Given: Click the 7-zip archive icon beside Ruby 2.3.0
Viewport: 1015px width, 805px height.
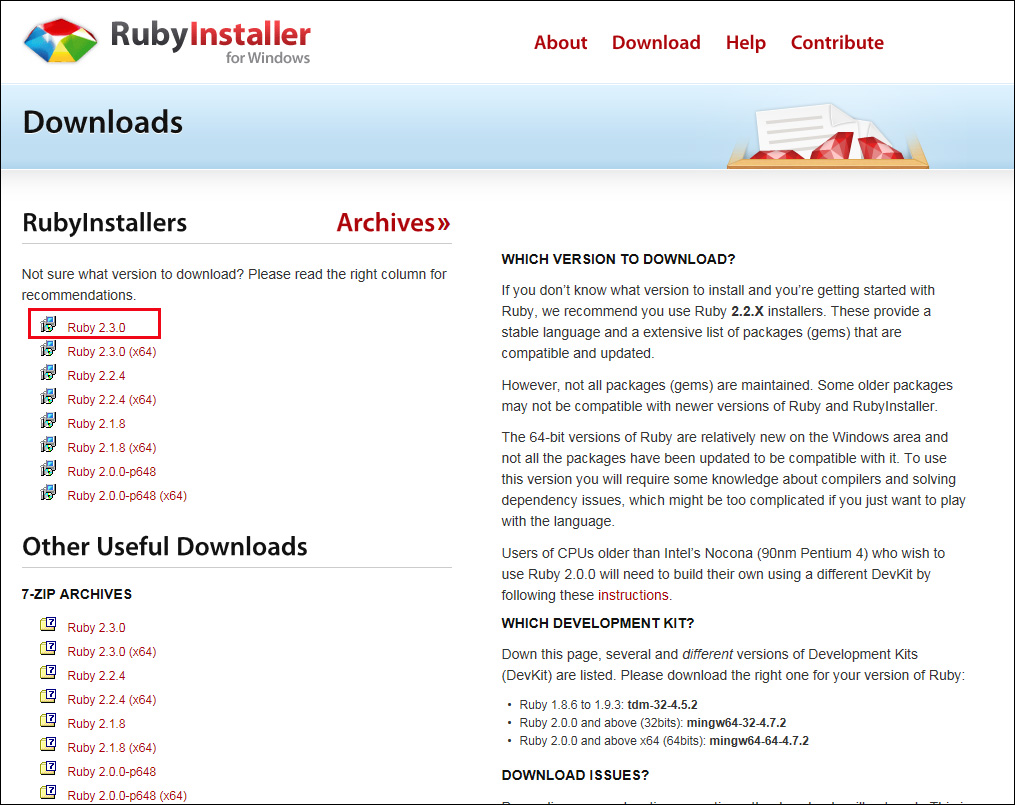Looking at the screenshot, I should tap(48, 624).
